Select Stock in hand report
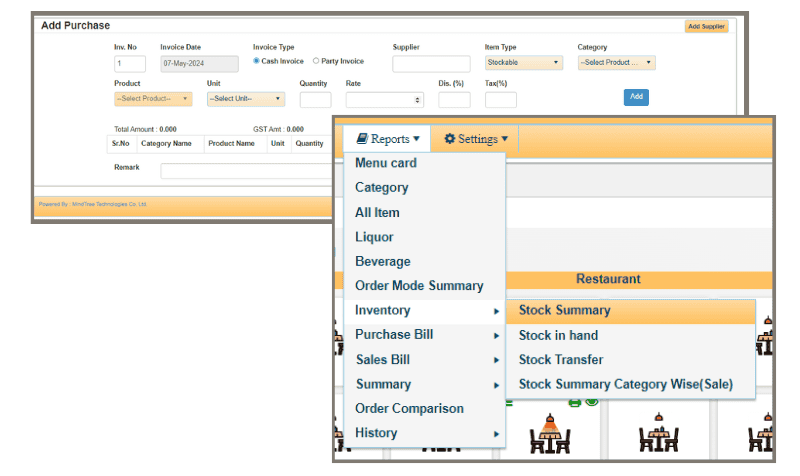Viewport: 800px width, 476px height. [x=558, y=335]
